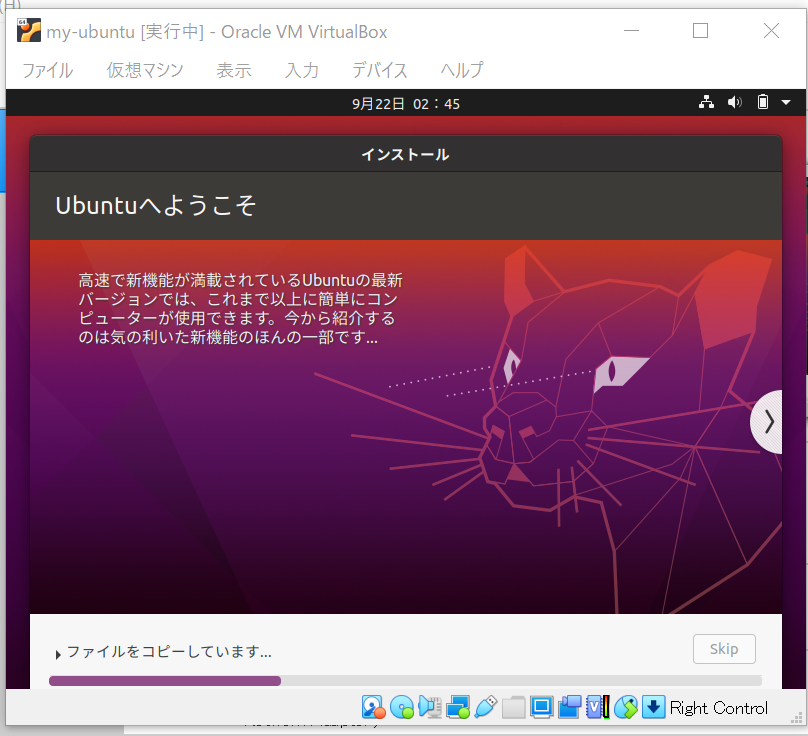The height and width of the screenshot is (736, 808).
Task: Click the ファイルをコピーしています status text
Action: [169, 652]
